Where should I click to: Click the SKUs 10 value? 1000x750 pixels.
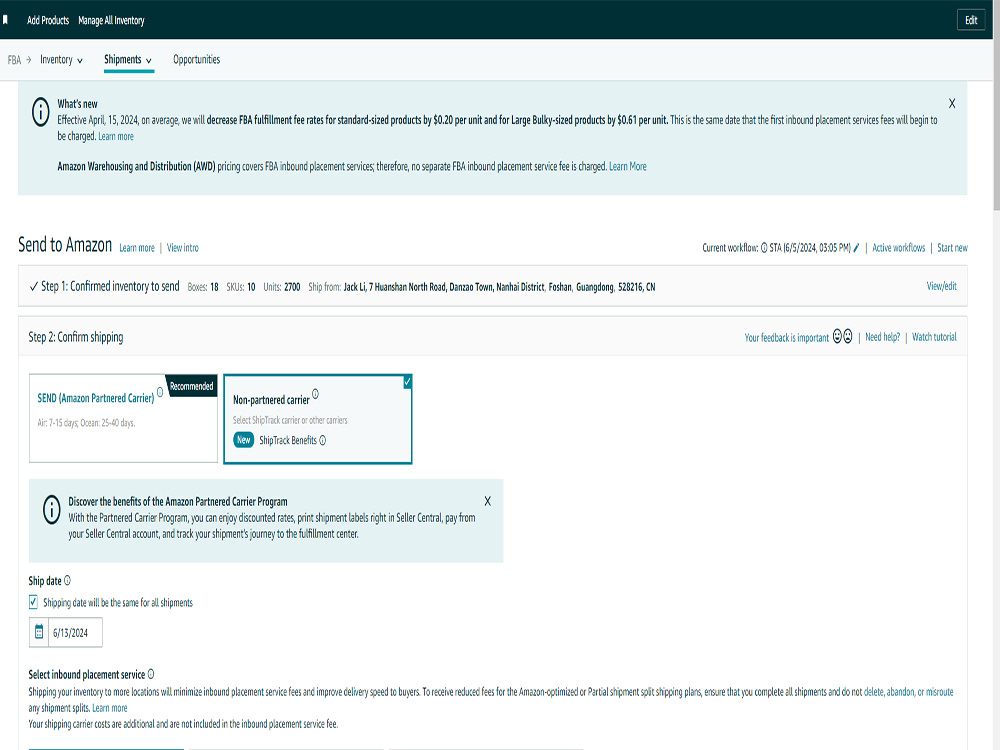click(251, 287)
